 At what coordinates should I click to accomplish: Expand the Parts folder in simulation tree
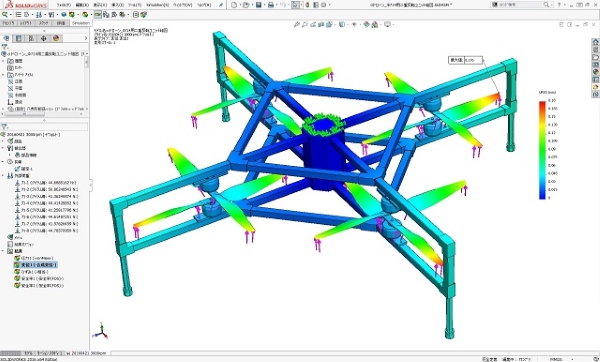click(3, 141)
